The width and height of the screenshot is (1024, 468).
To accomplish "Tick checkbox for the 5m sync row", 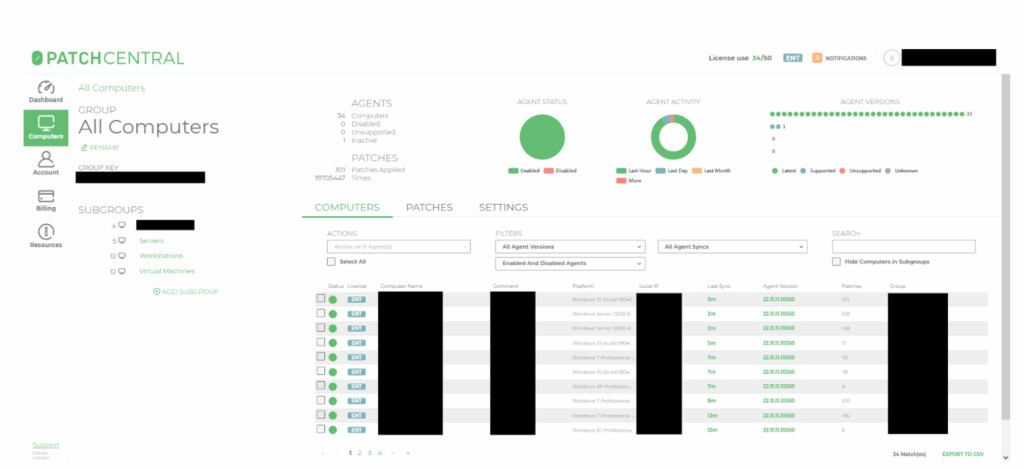I will 321,342.
